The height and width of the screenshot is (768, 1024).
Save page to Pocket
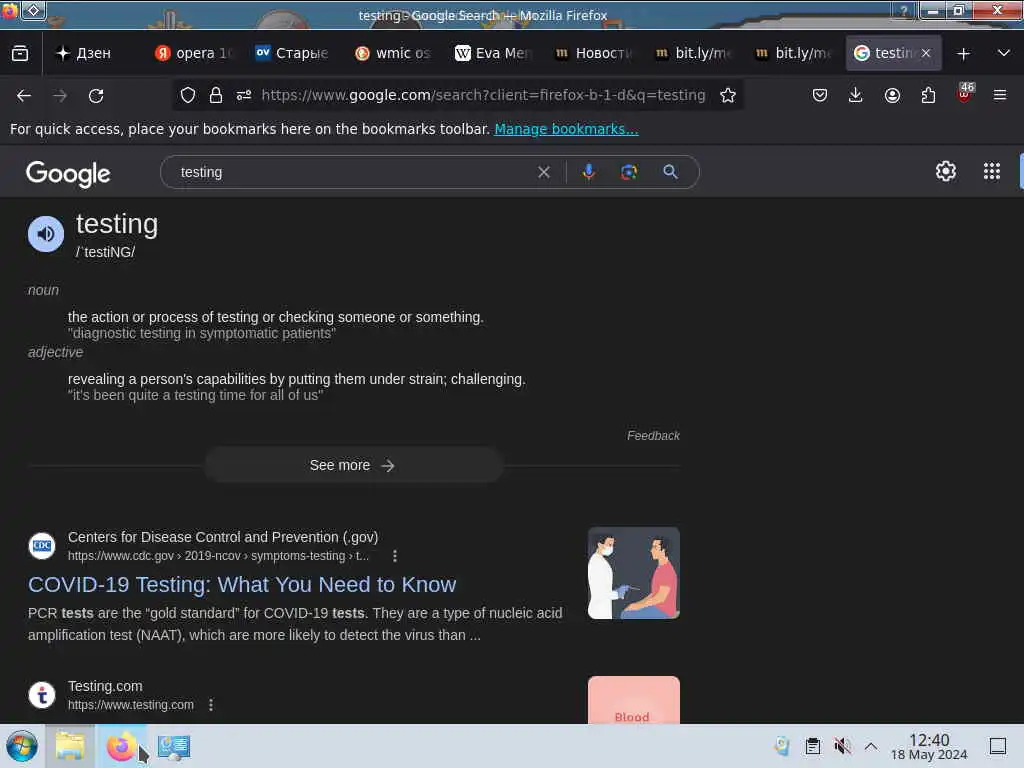pos(820,95)
